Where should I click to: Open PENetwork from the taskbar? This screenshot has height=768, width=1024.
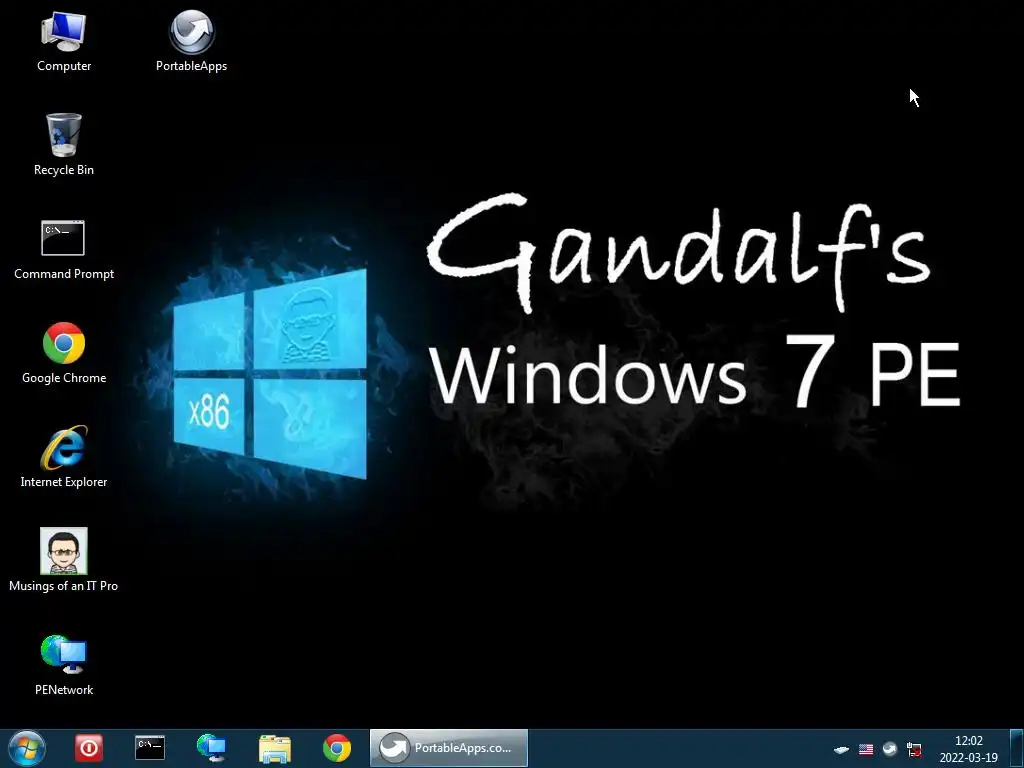click(211, 748)
